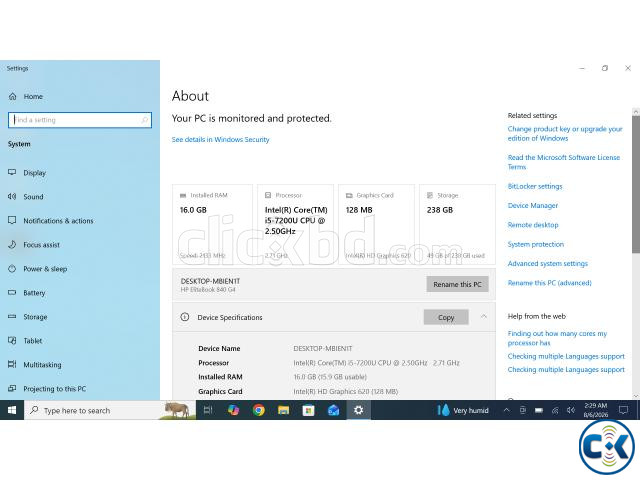Collapse the Device Specifications section
The width and height of the screenshot is (640, 480).
[484, 317]
